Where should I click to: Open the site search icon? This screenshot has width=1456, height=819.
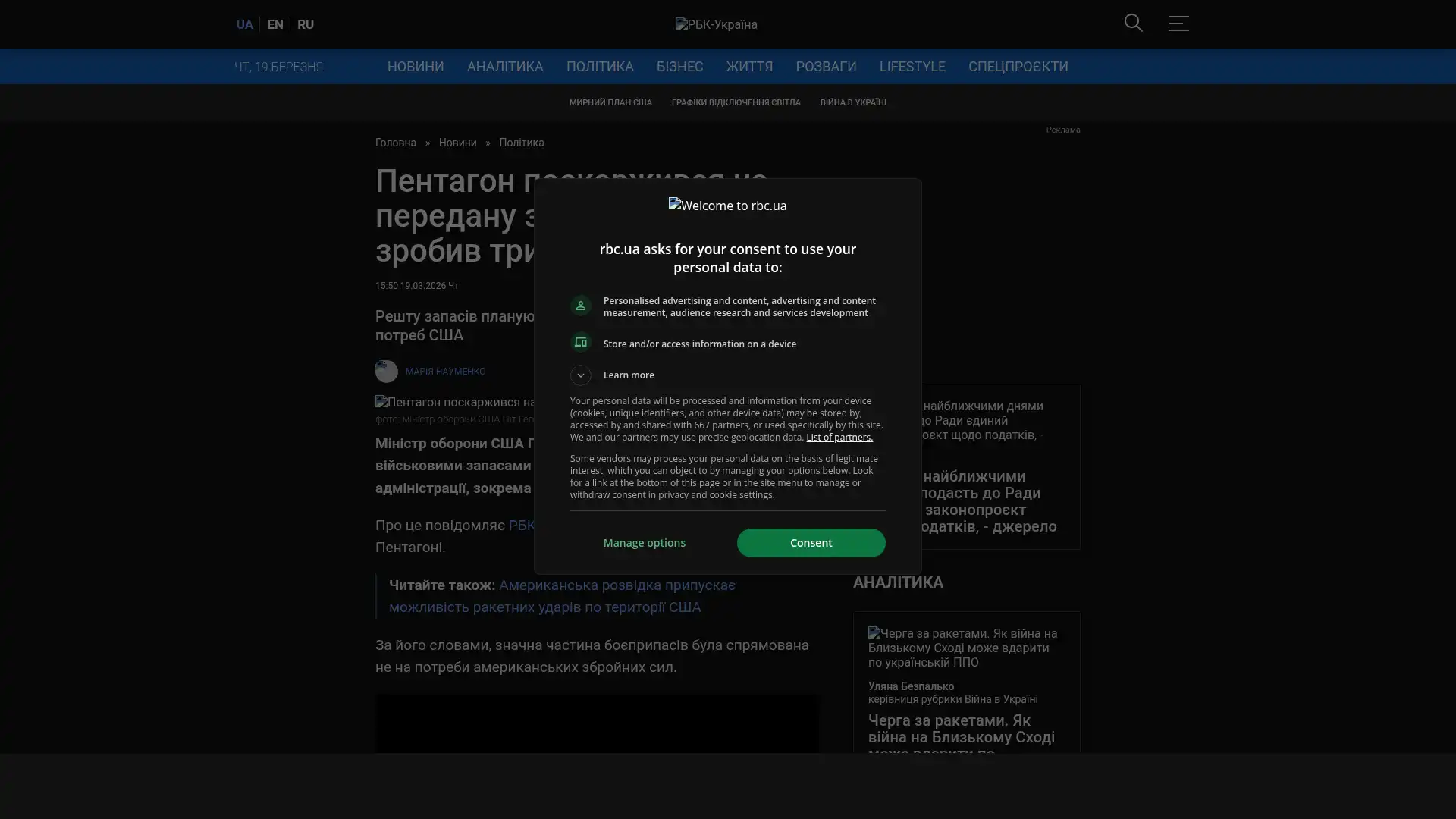tap(1133, 24)
